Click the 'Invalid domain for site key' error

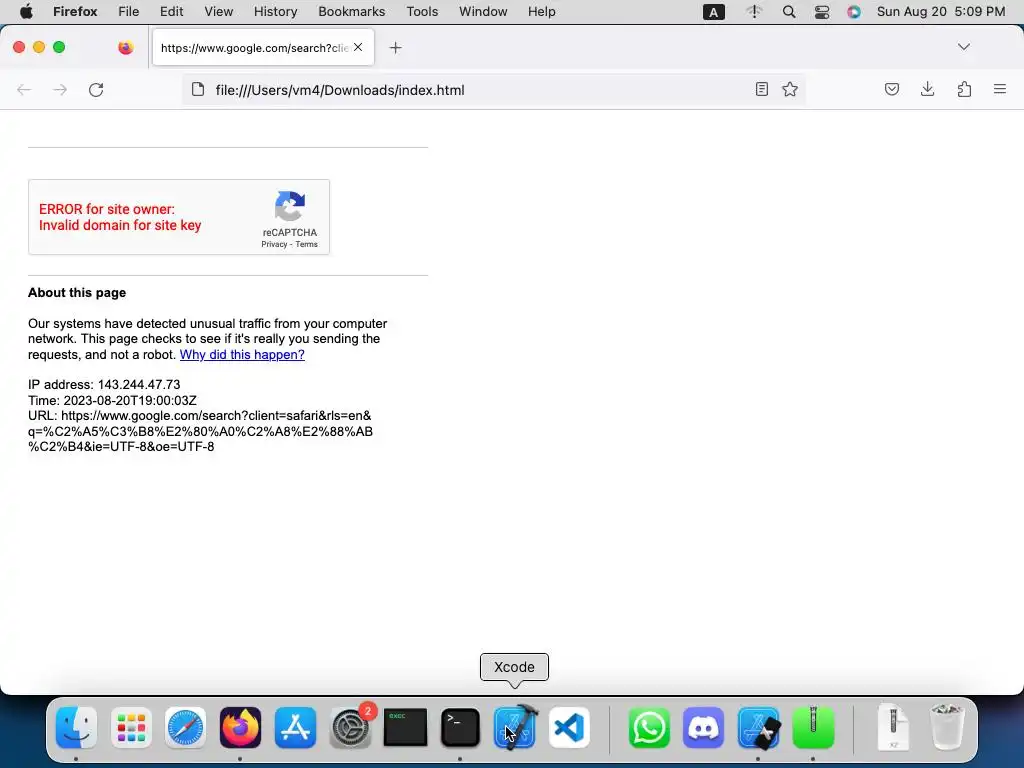click(x=120, y=225)
